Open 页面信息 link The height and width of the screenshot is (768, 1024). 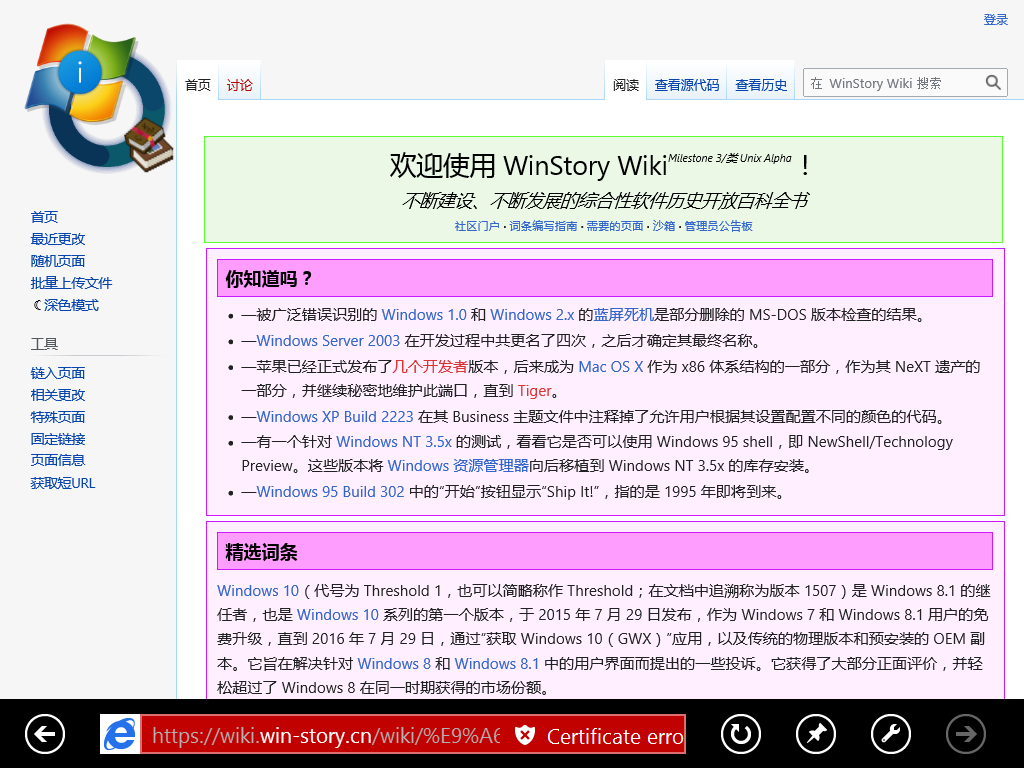(x=57, y=460)
